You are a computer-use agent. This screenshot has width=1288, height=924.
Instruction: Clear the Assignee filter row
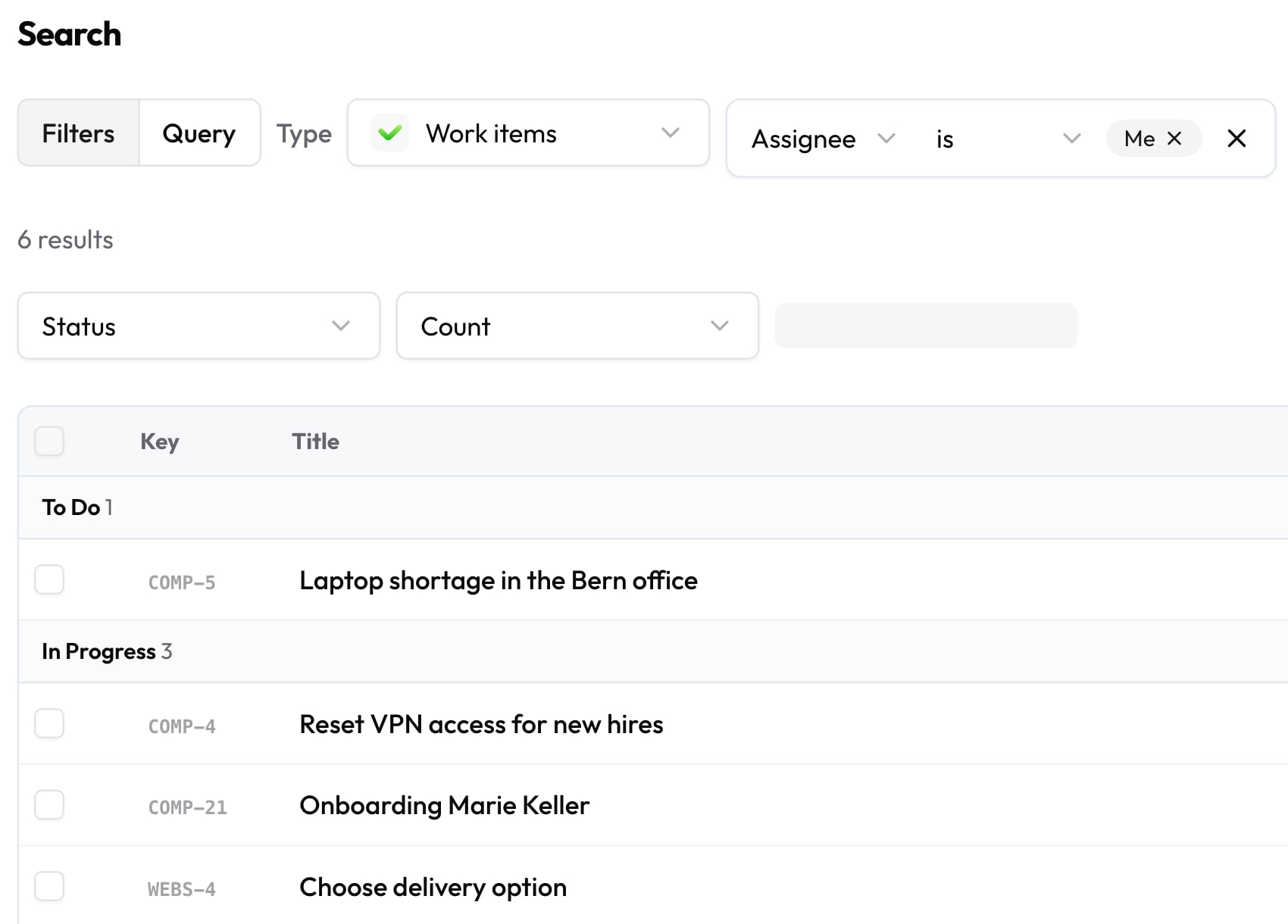[1236, 139]
